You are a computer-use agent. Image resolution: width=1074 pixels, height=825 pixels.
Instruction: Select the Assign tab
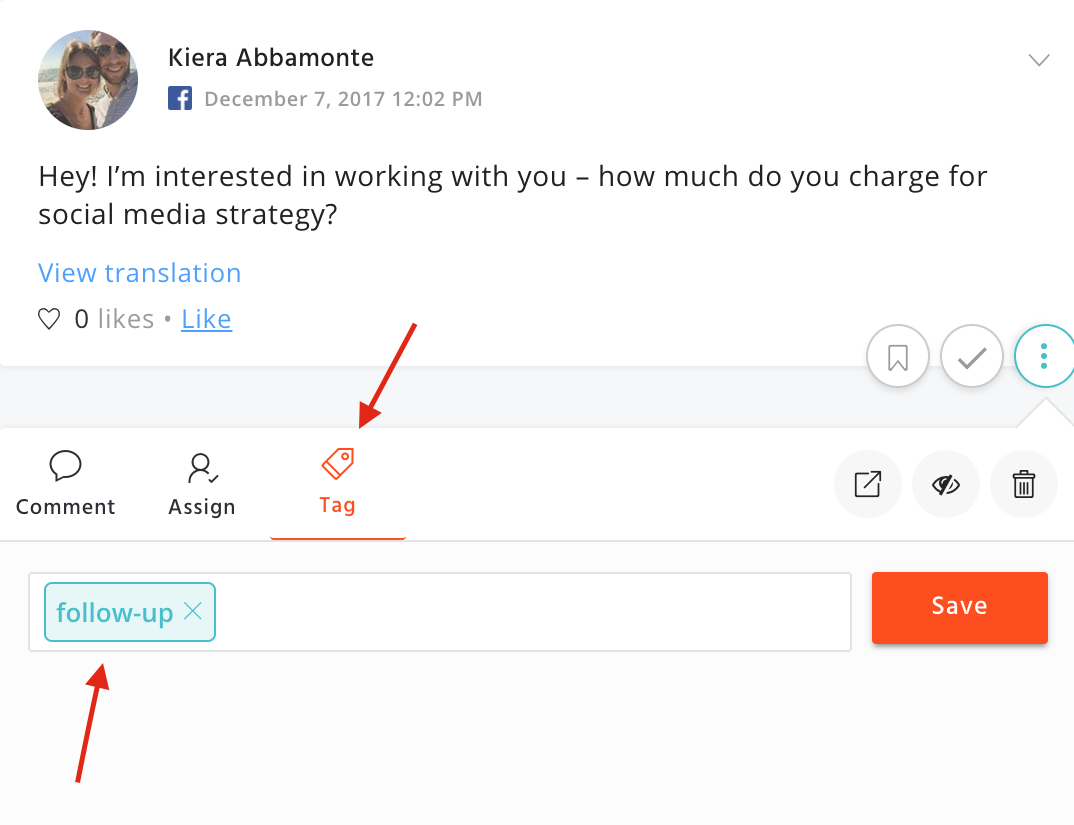click(202, 484)
